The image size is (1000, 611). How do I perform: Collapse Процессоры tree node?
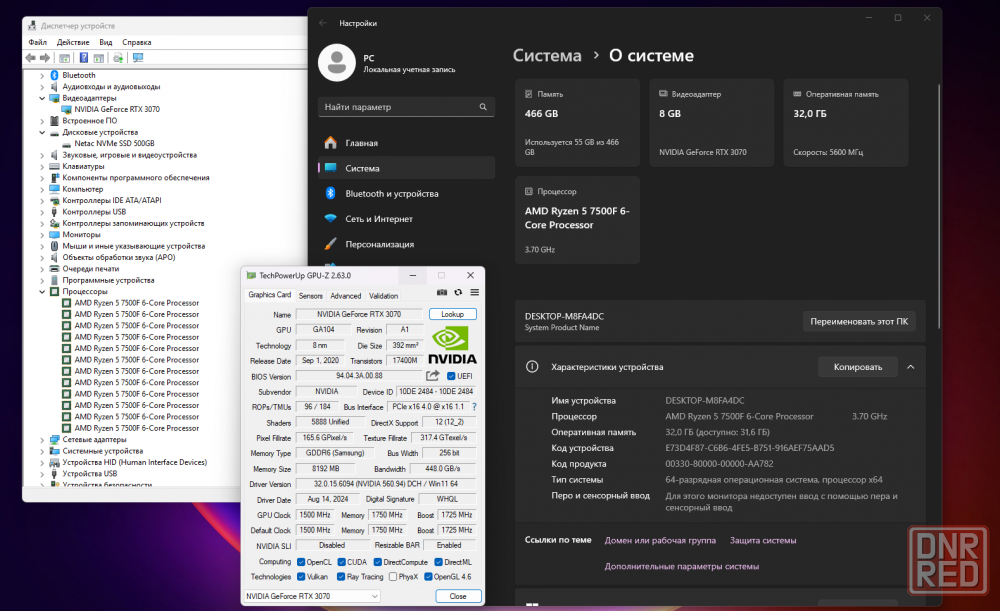pos(42,291)
